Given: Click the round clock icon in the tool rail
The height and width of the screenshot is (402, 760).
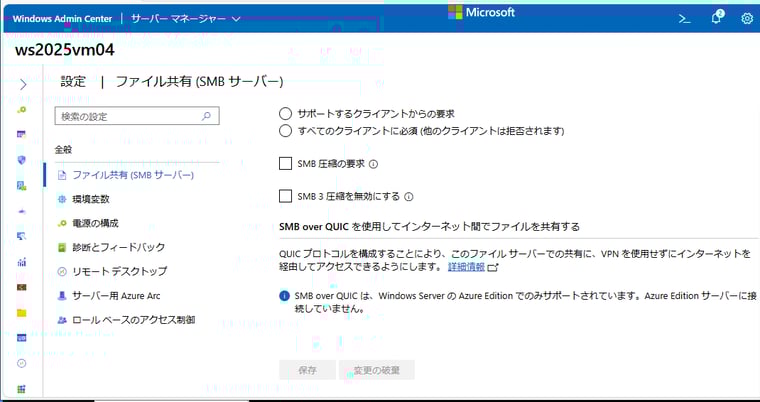Looking at the screenshot, I should pyautogui.click(x=21, y=363).
